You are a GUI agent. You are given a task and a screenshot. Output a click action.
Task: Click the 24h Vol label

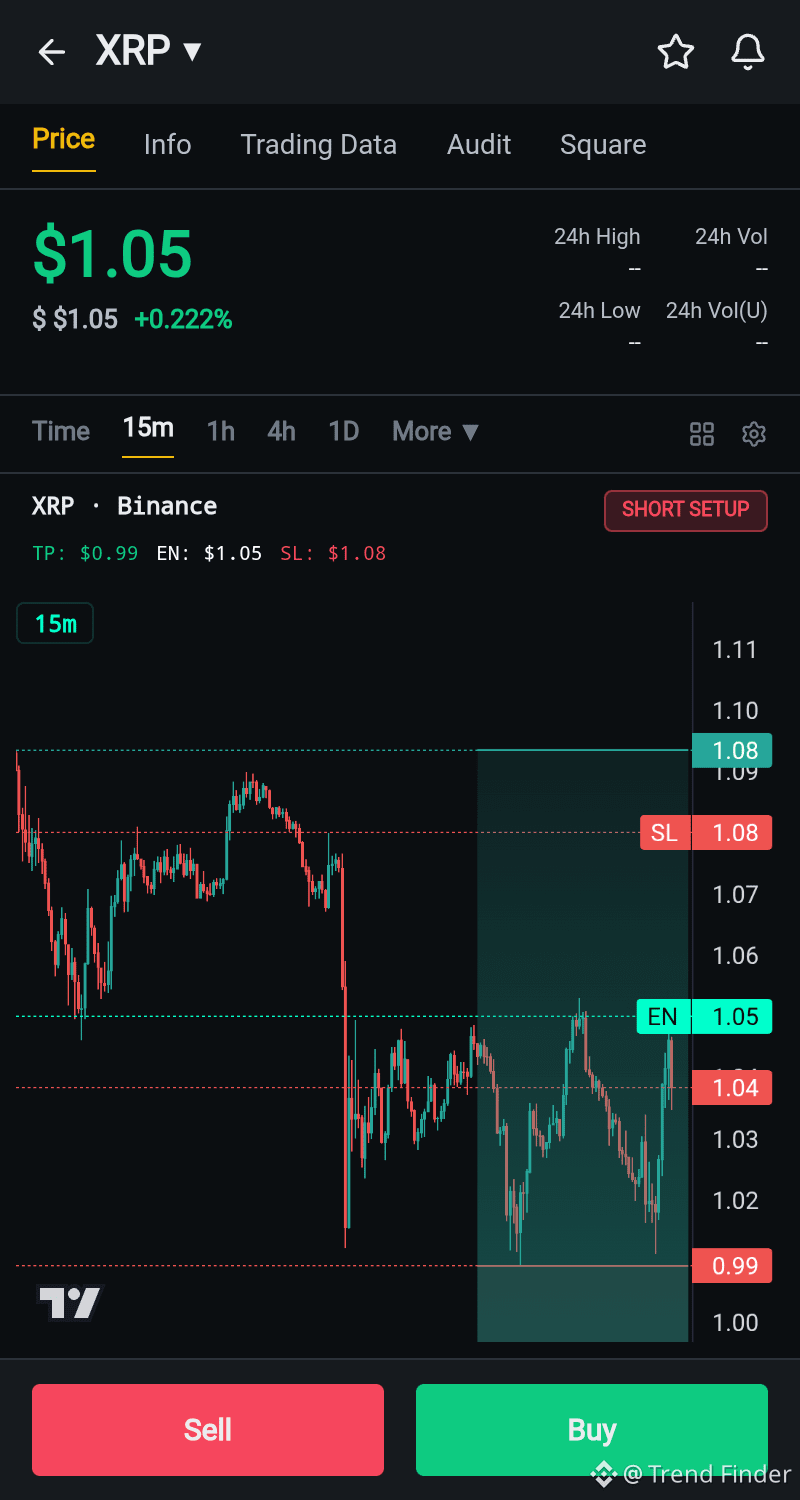(731, 237)
